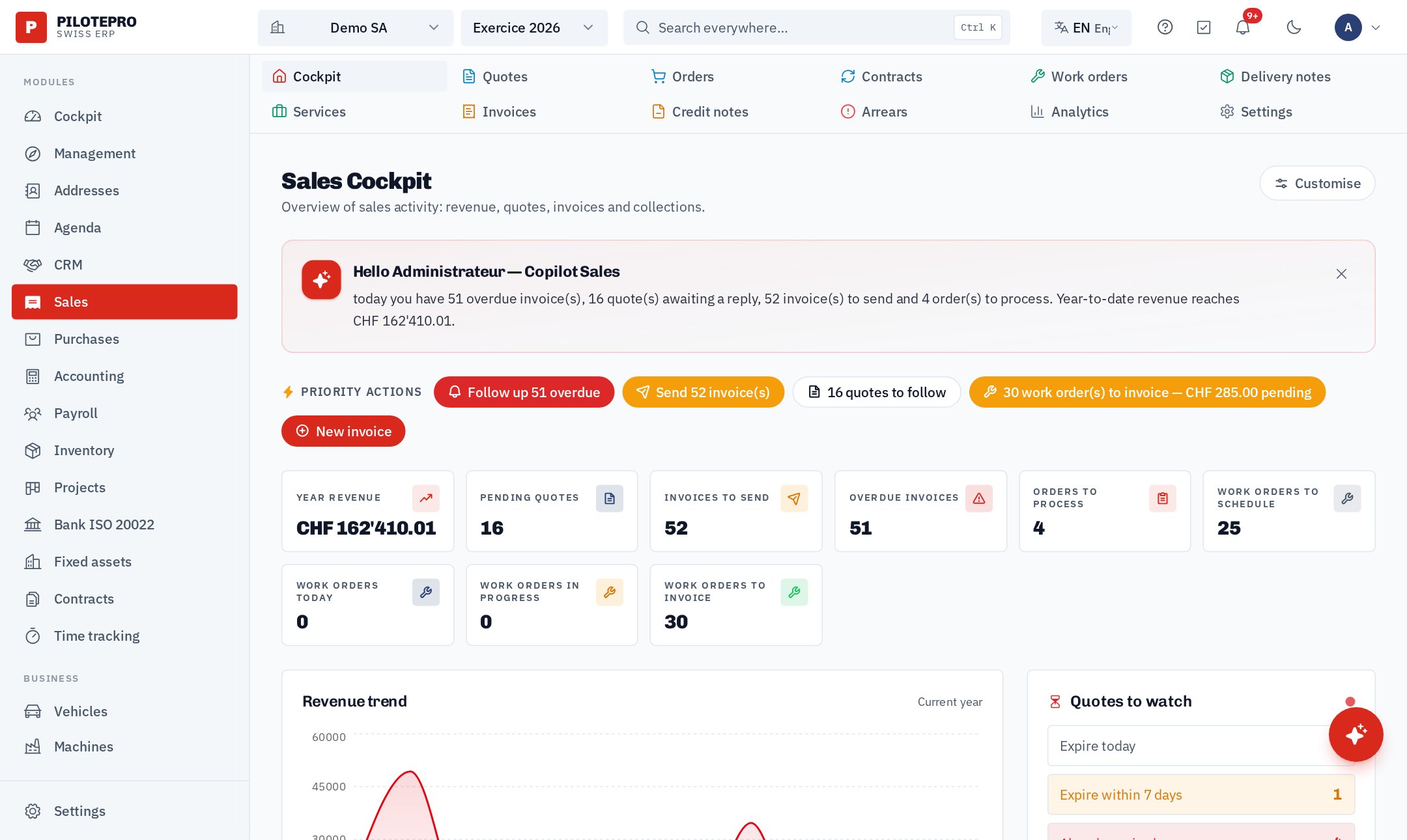Focus the Search everywhere field
Image resolution: width=1407 pixels, height=840 pixels.
[817, 27]
